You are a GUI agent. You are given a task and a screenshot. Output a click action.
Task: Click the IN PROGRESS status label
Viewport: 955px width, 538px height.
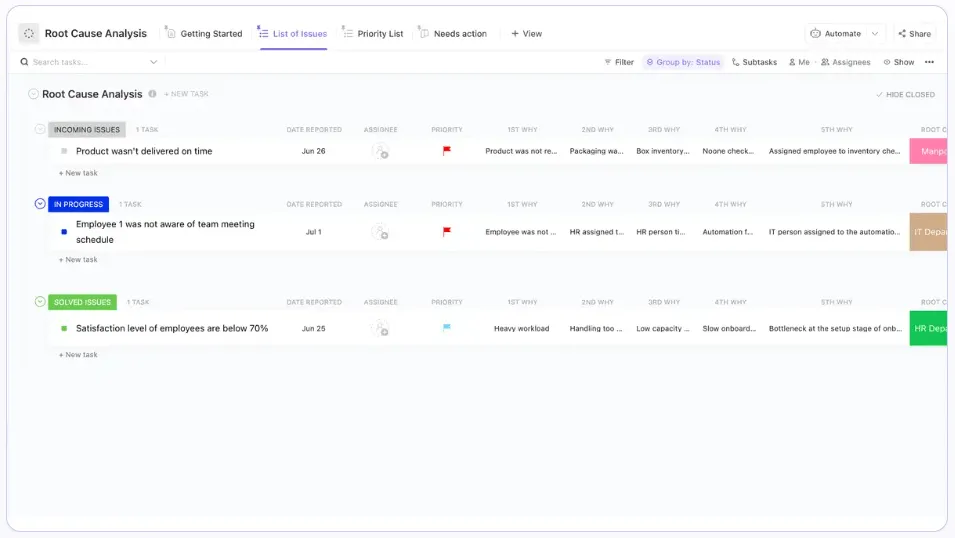[x=78, y=204]
